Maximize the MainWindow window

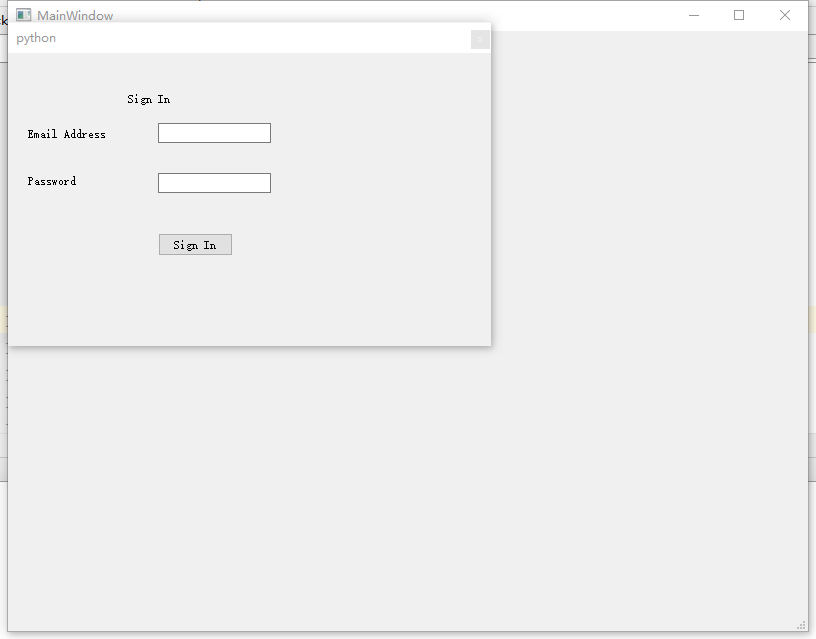click(x=738, y=15)
